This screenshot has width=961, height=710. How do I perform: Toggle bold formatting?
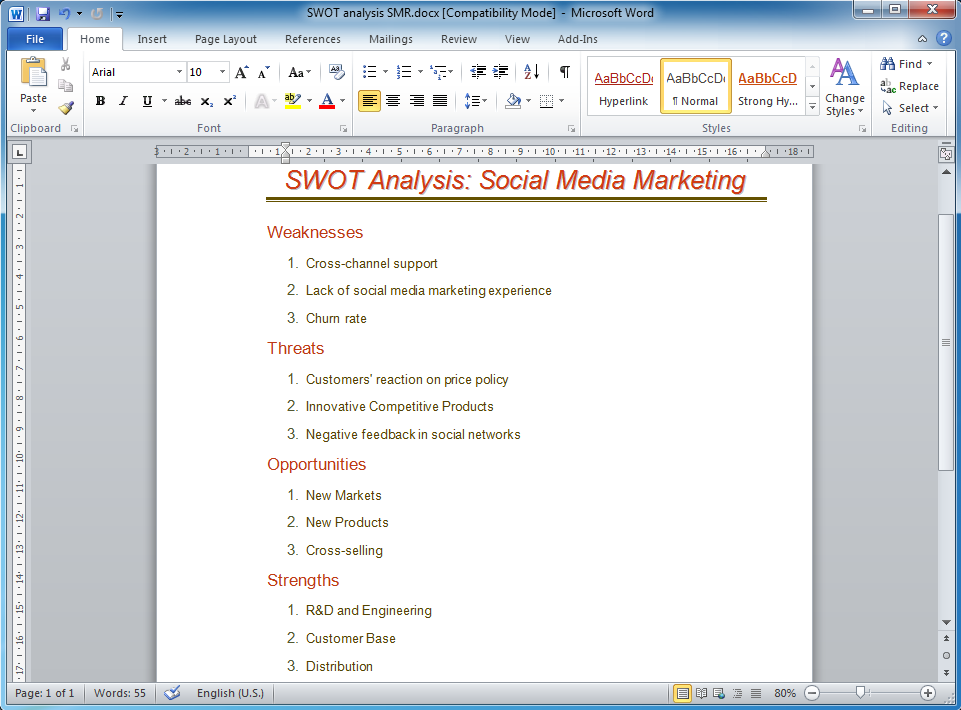[x=99, y=101]
